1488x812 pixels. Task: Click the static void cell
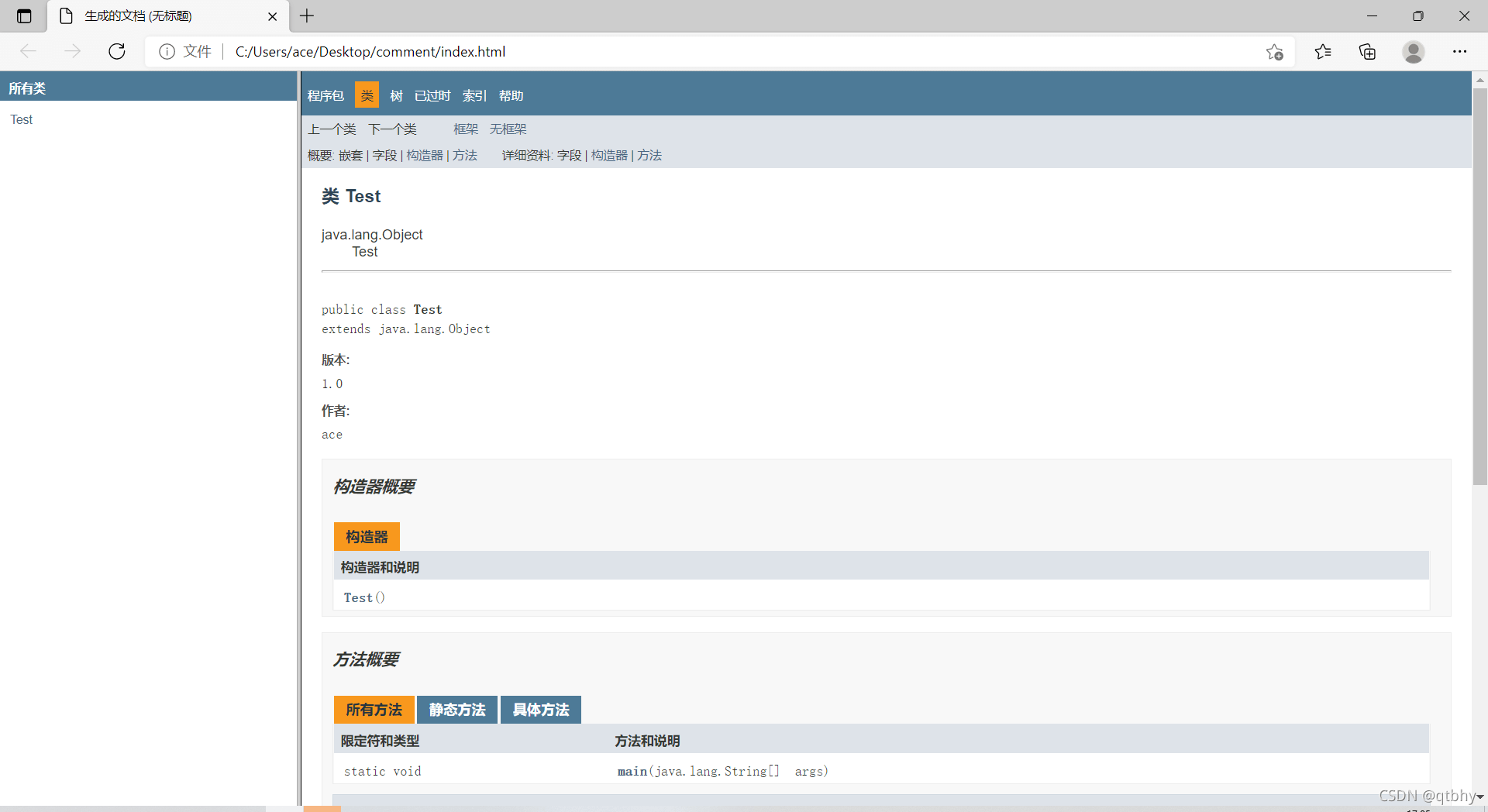(383, 771)
